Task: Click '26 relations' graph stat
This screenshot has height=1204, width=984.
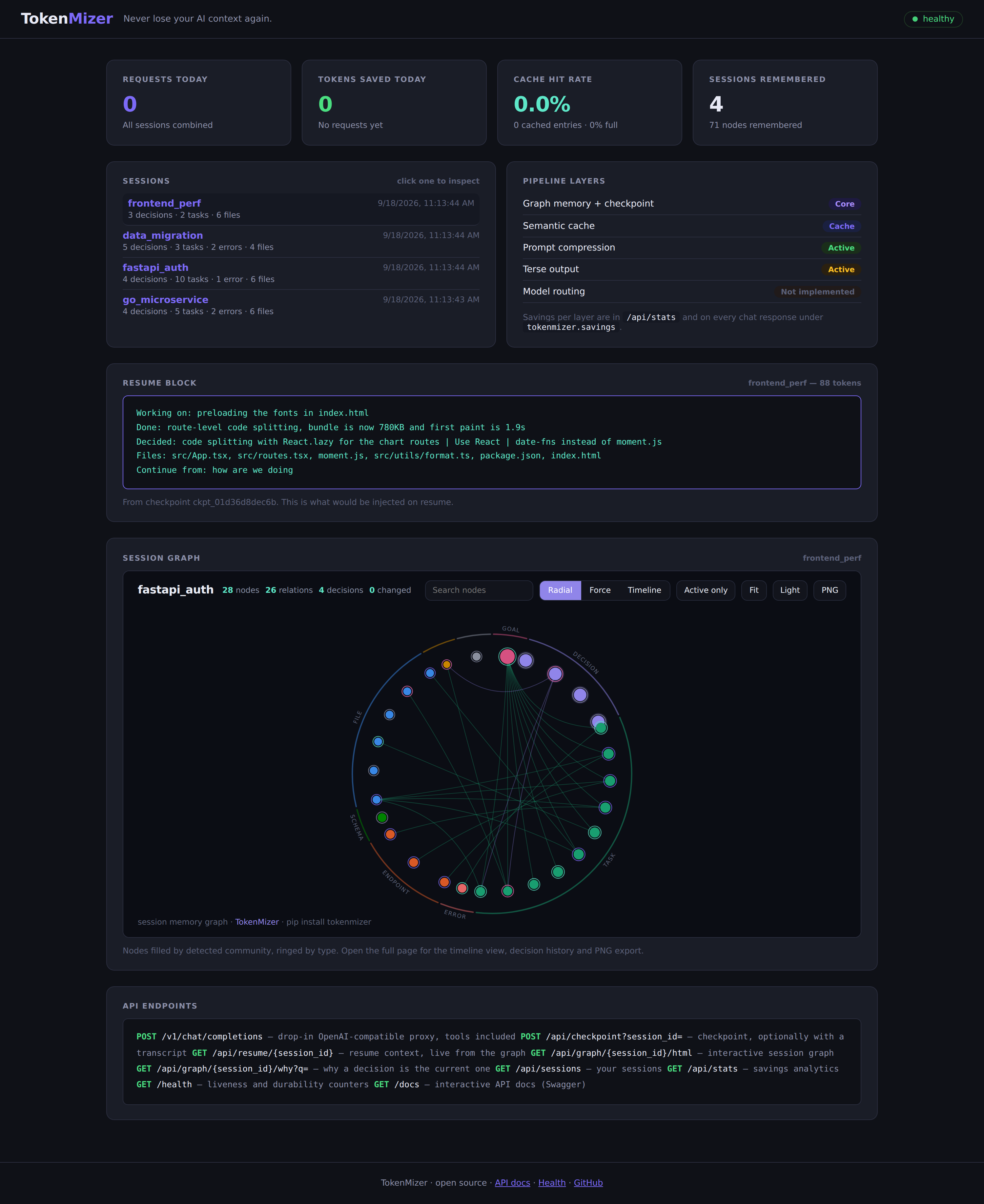Action: (289, 590)
